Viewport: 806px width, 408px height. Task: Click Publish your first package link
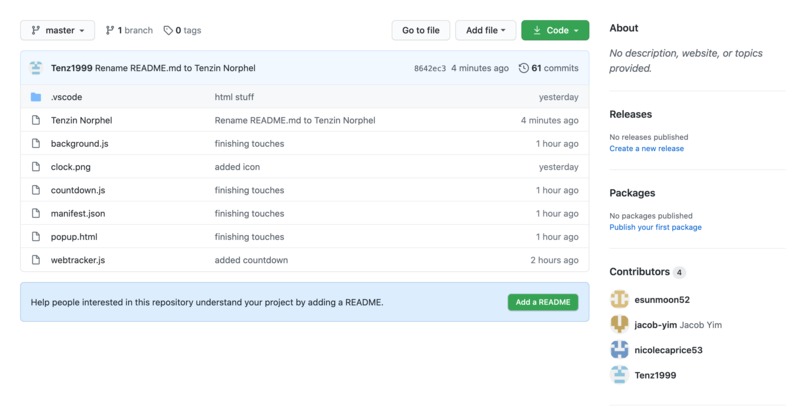pos(655,227)
